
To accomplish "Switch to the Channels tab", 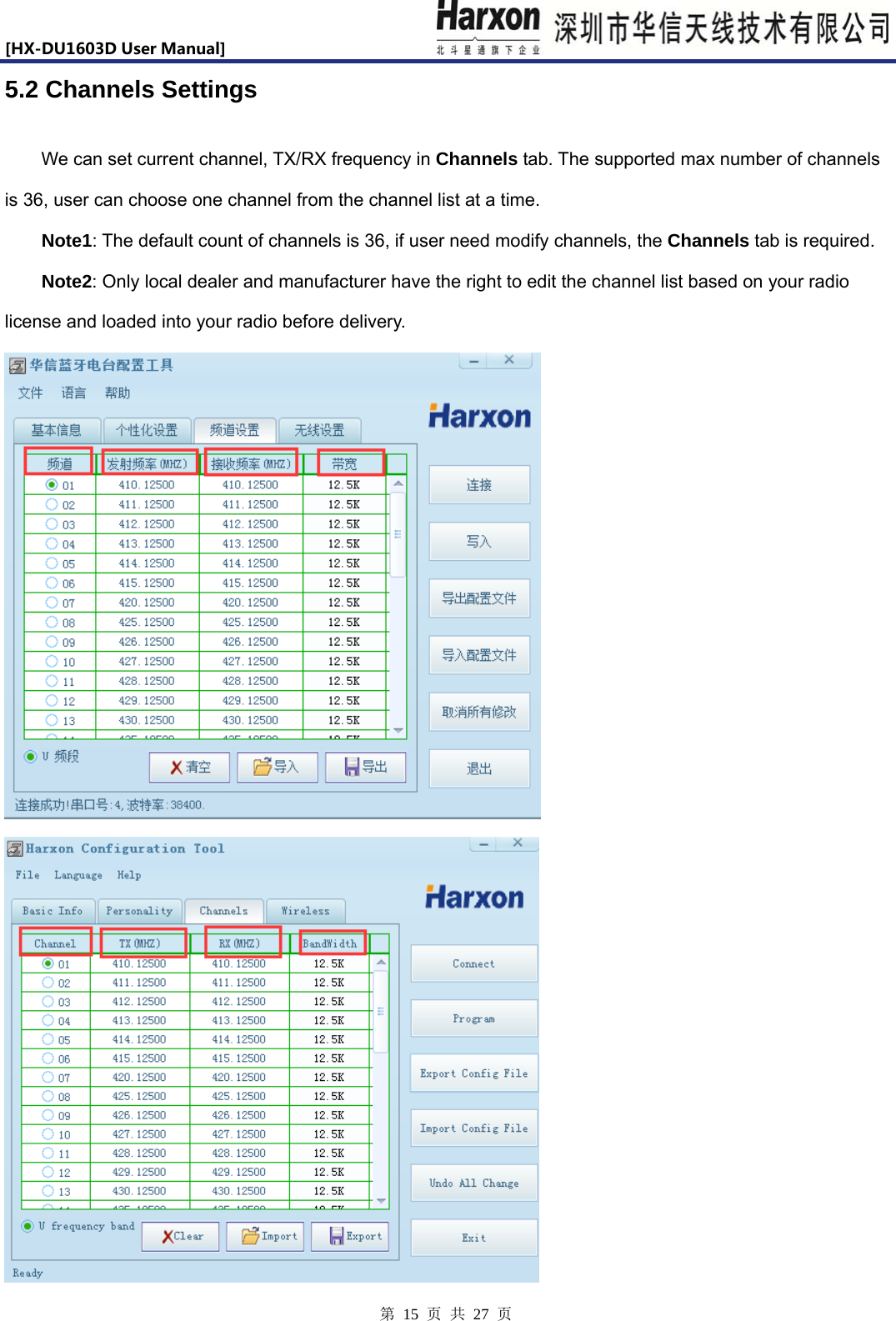I will pos(223,911).
